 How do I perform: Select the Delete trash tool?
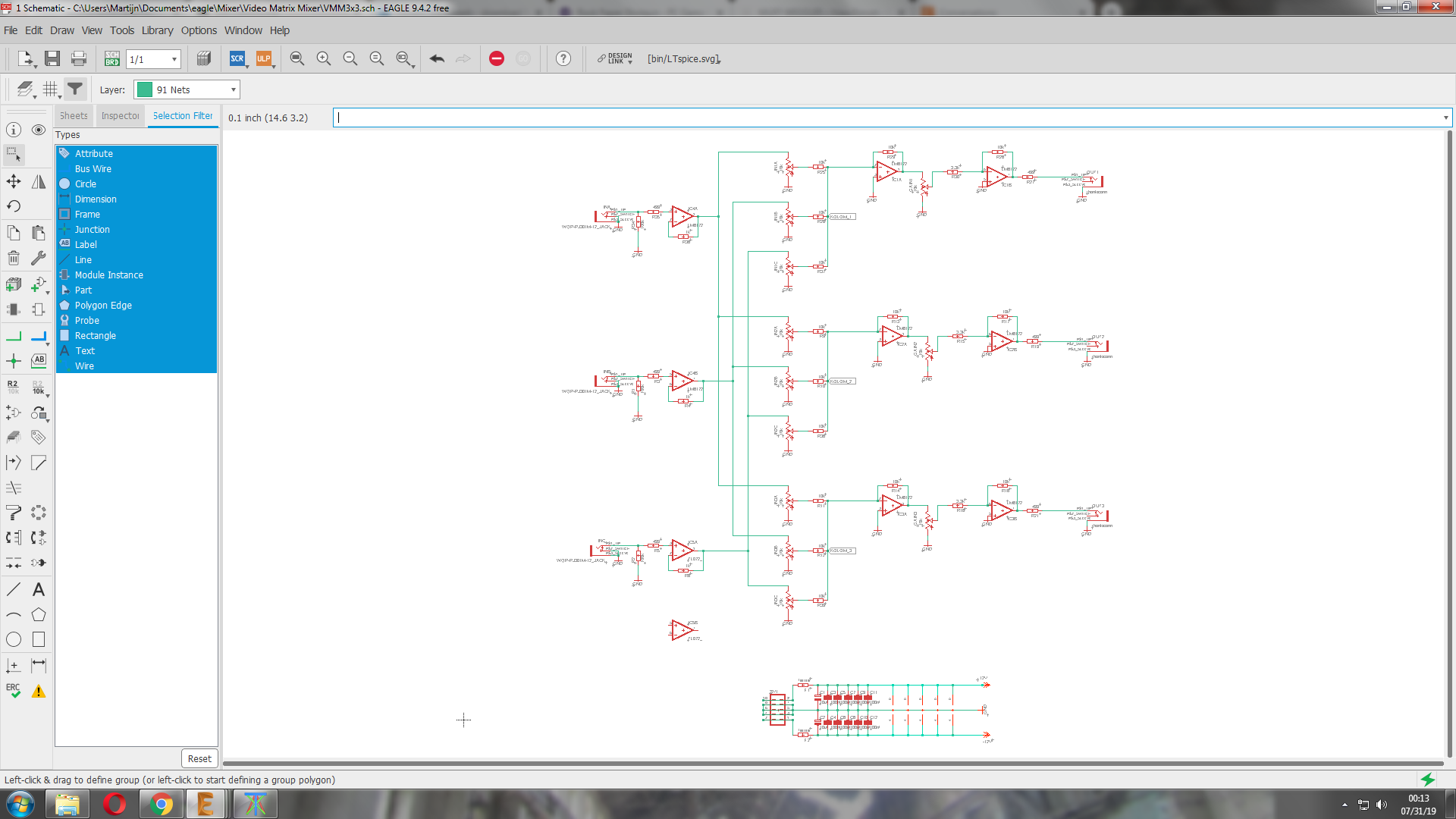14,259
